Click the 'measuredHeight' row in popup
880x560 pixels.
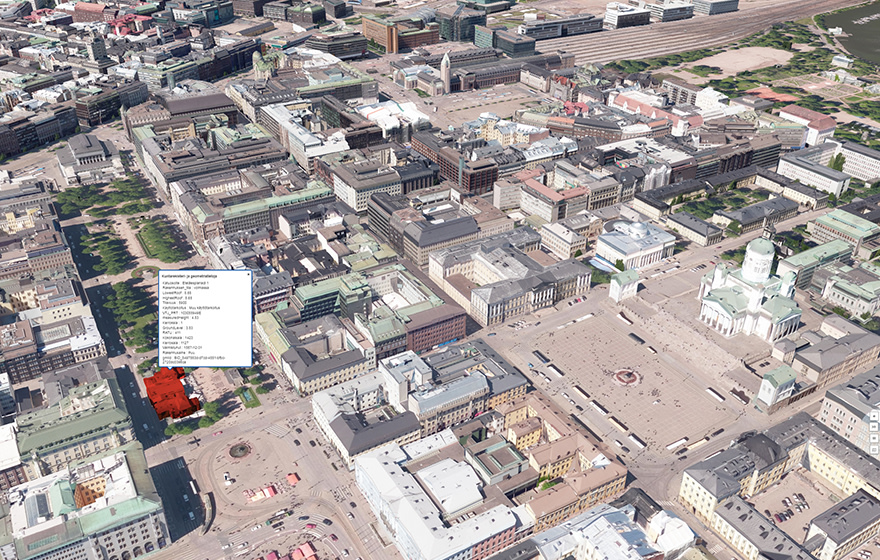(181, 318)
